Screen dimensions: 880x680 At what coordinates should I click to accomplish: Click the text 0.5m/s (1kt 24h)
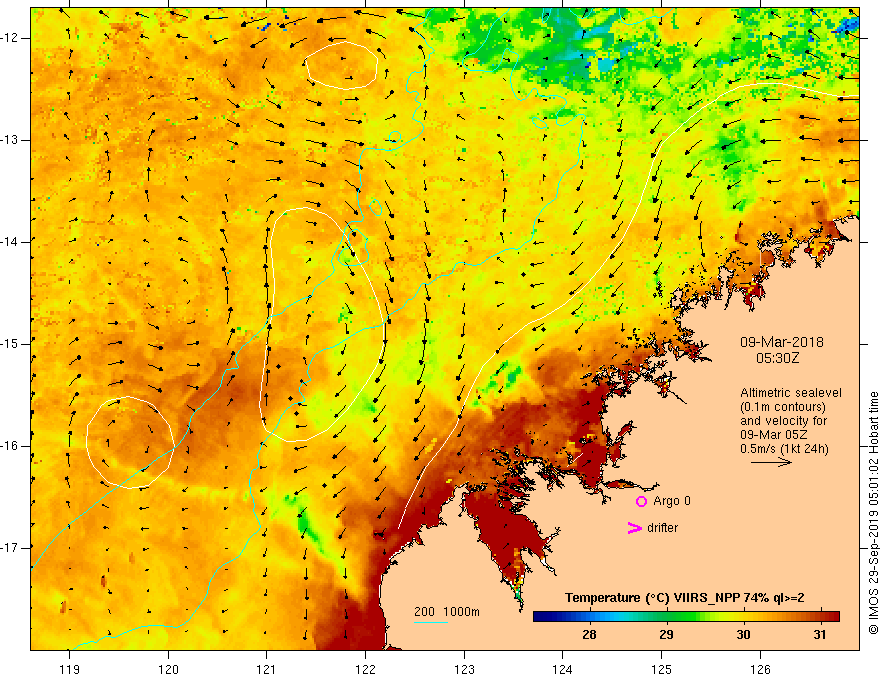pos(784,449)
